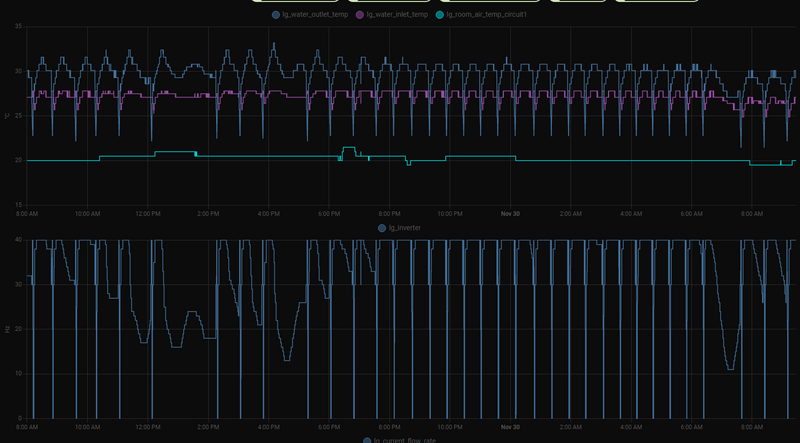This screenshot has height=443, width=800.
Task: Click 2:00 PM label under temperature chart
Action: [208, 214]
